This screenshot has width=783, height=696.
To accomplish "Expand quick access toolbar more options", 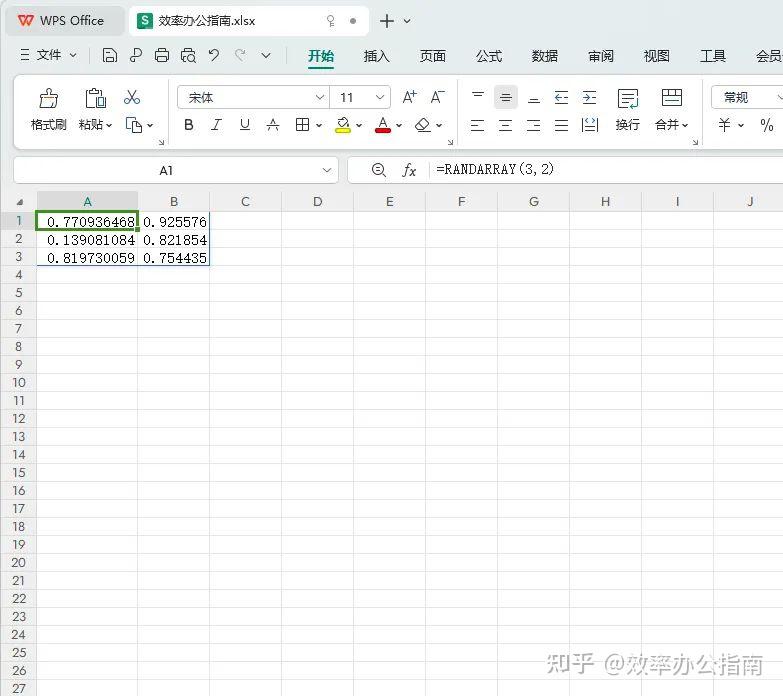I will tap(266, 55).
